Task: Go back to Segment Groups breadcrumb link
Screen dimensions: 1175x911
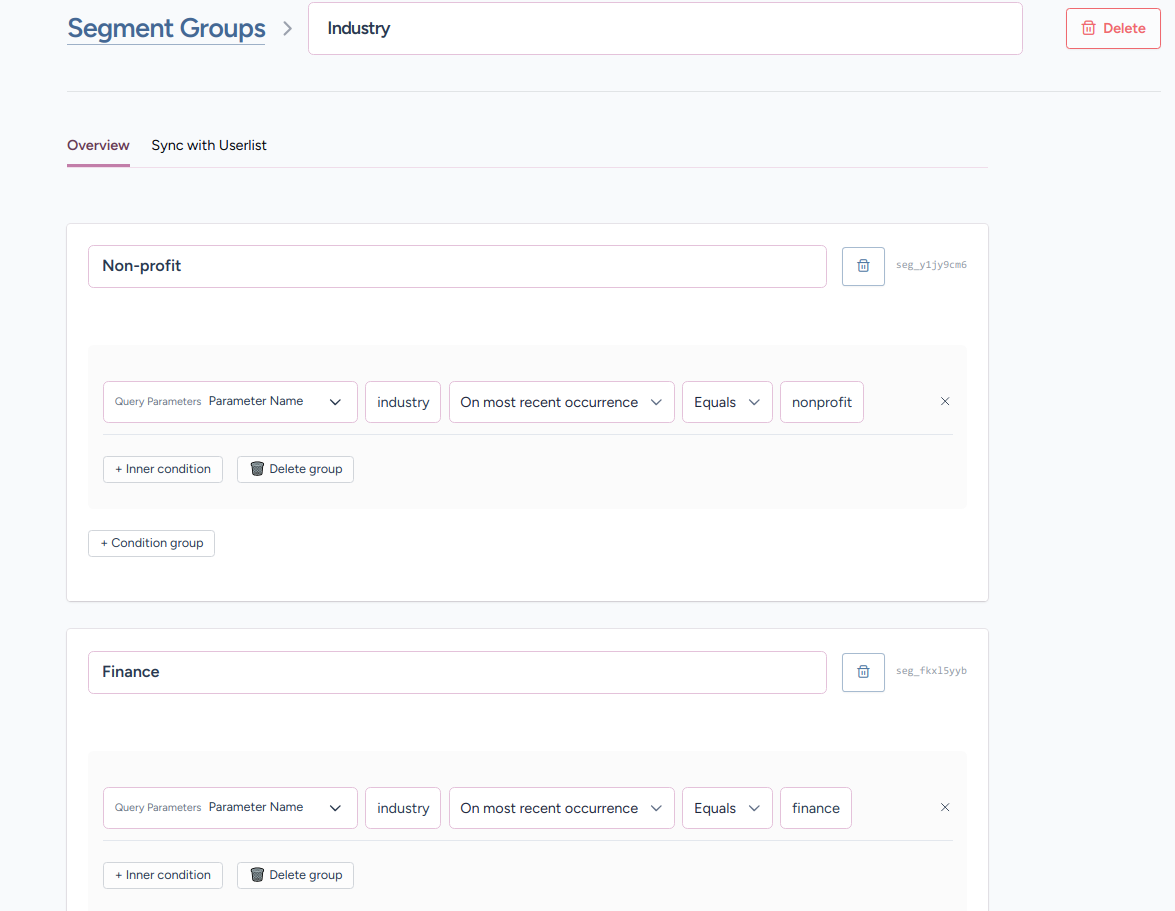Action: click(x=166, y=28)
